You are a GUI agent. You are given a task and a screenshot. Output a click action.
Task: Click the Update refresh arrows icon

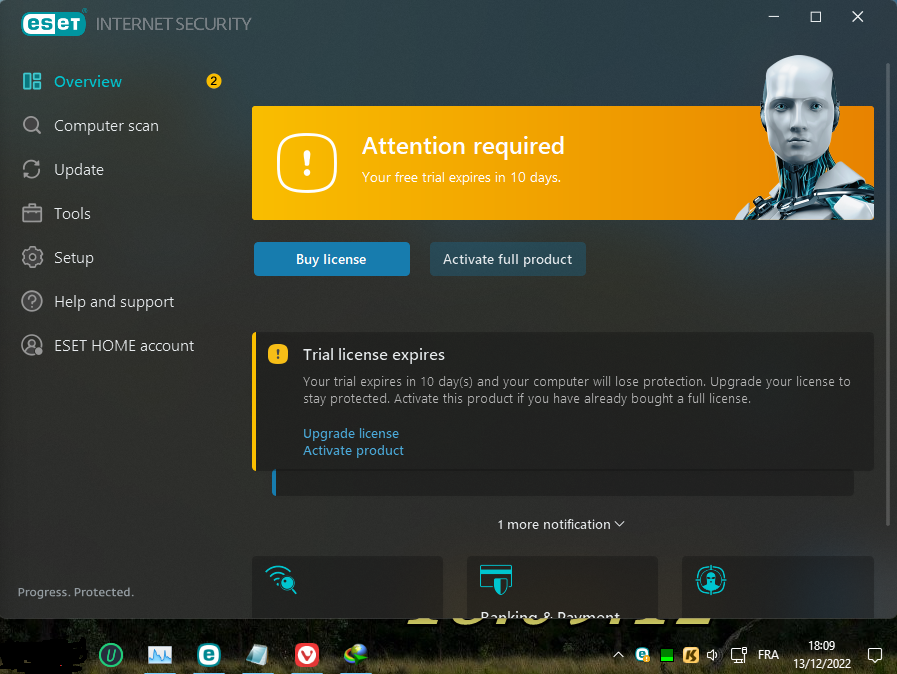(32, 169)
